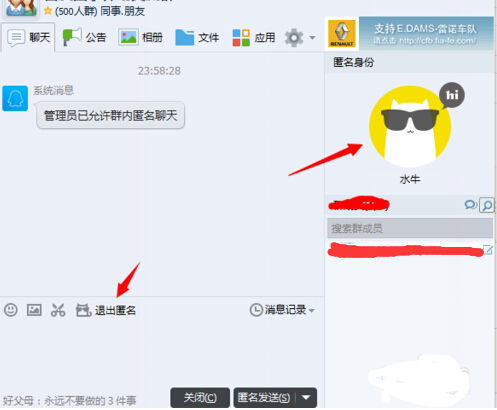497x410 pixels.
Task: Open the emoji picker smiley icon
Action: click(11, 310)
